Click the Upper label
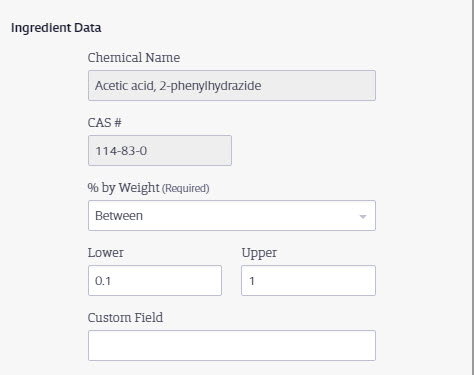The image size is (474, 375). 259,253
